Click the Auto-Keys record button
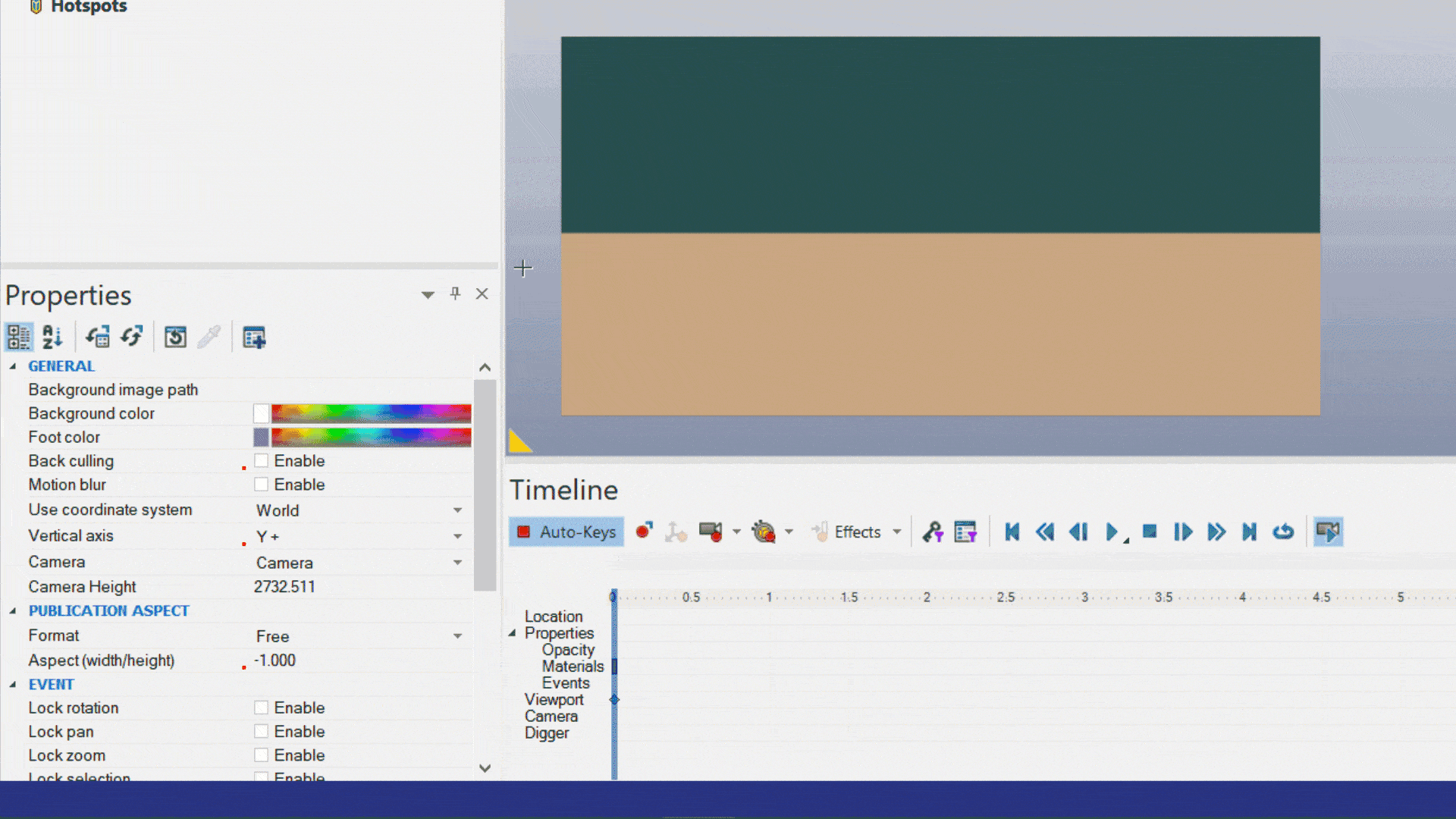 (x=566, y=532)
